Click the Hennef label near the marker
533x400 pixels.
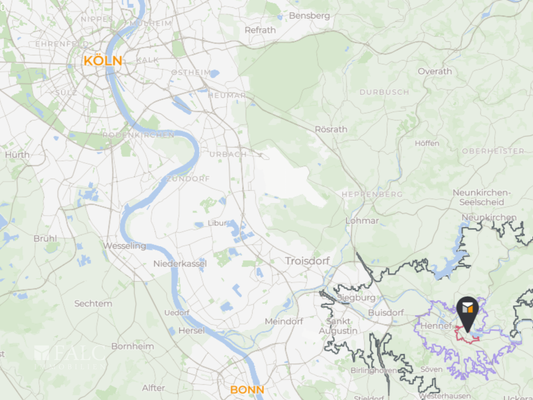[x=435, y=326]
